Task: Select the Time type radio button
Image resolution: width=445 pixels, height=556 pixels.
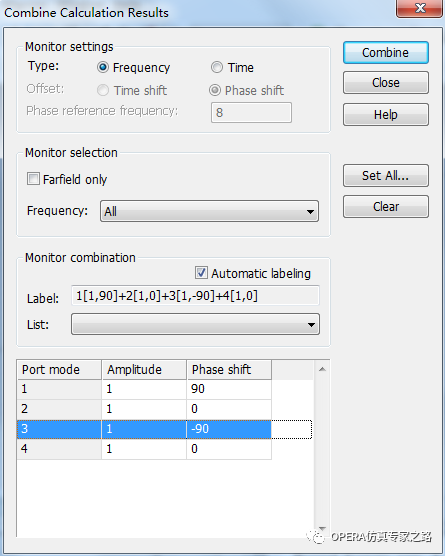Action: pyautogui.click(x=217, y=67)
